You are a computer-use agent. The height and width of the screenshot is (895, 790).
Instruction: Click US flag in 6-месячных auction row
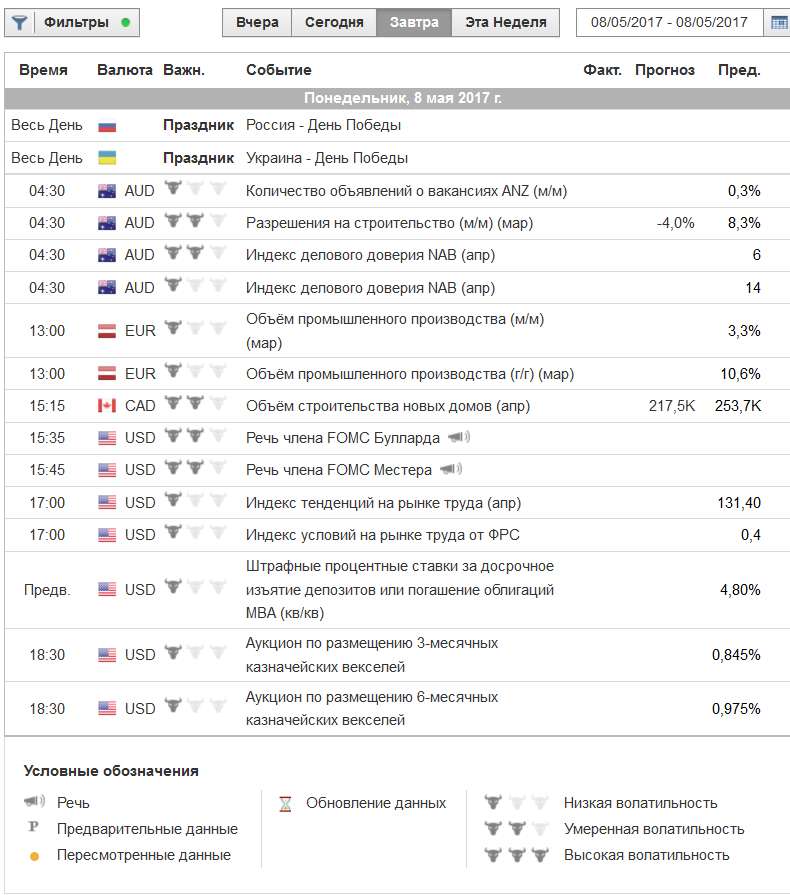(x=107, y=708)
